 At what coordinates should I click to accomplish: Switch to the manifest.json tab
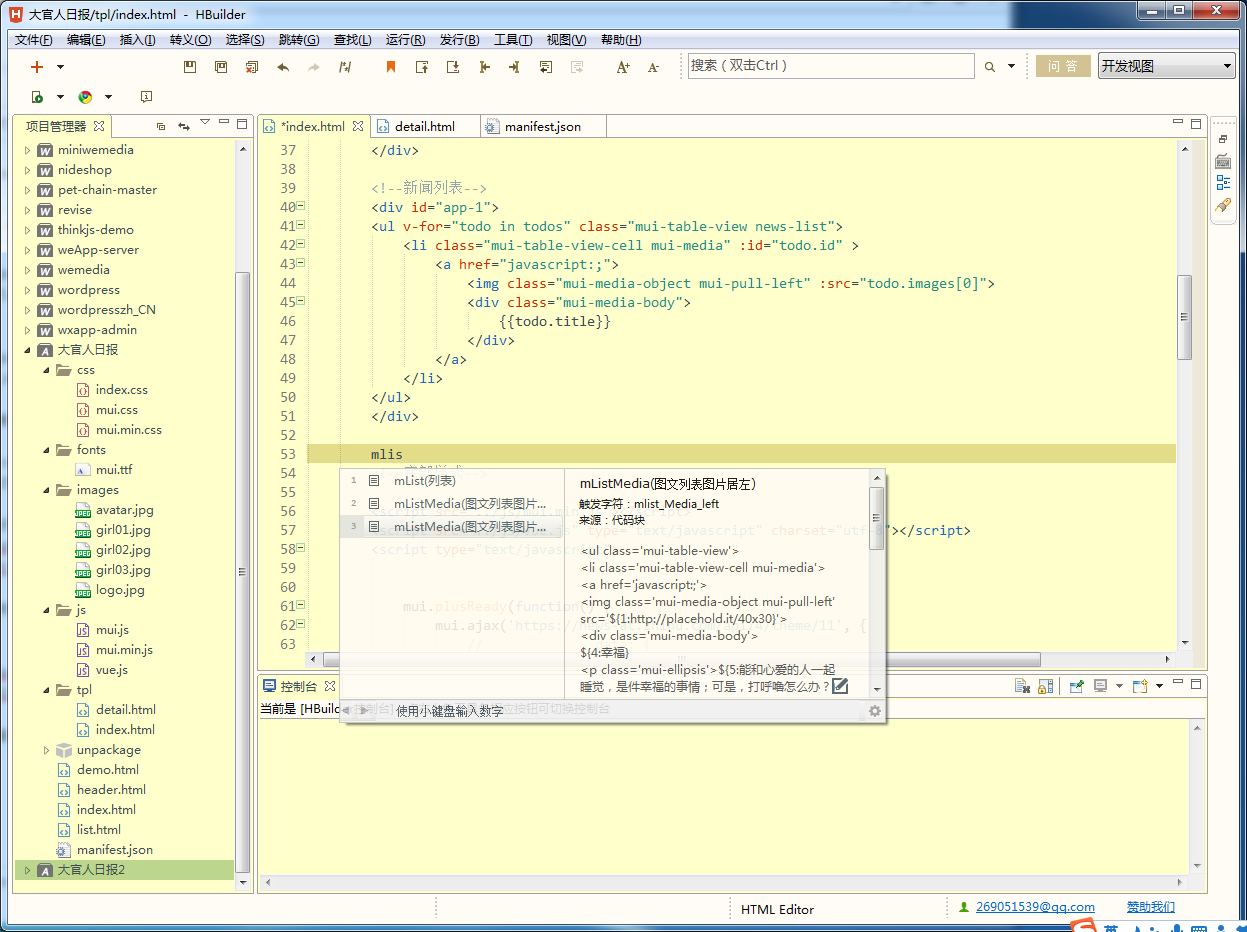[x=542, y=126]
